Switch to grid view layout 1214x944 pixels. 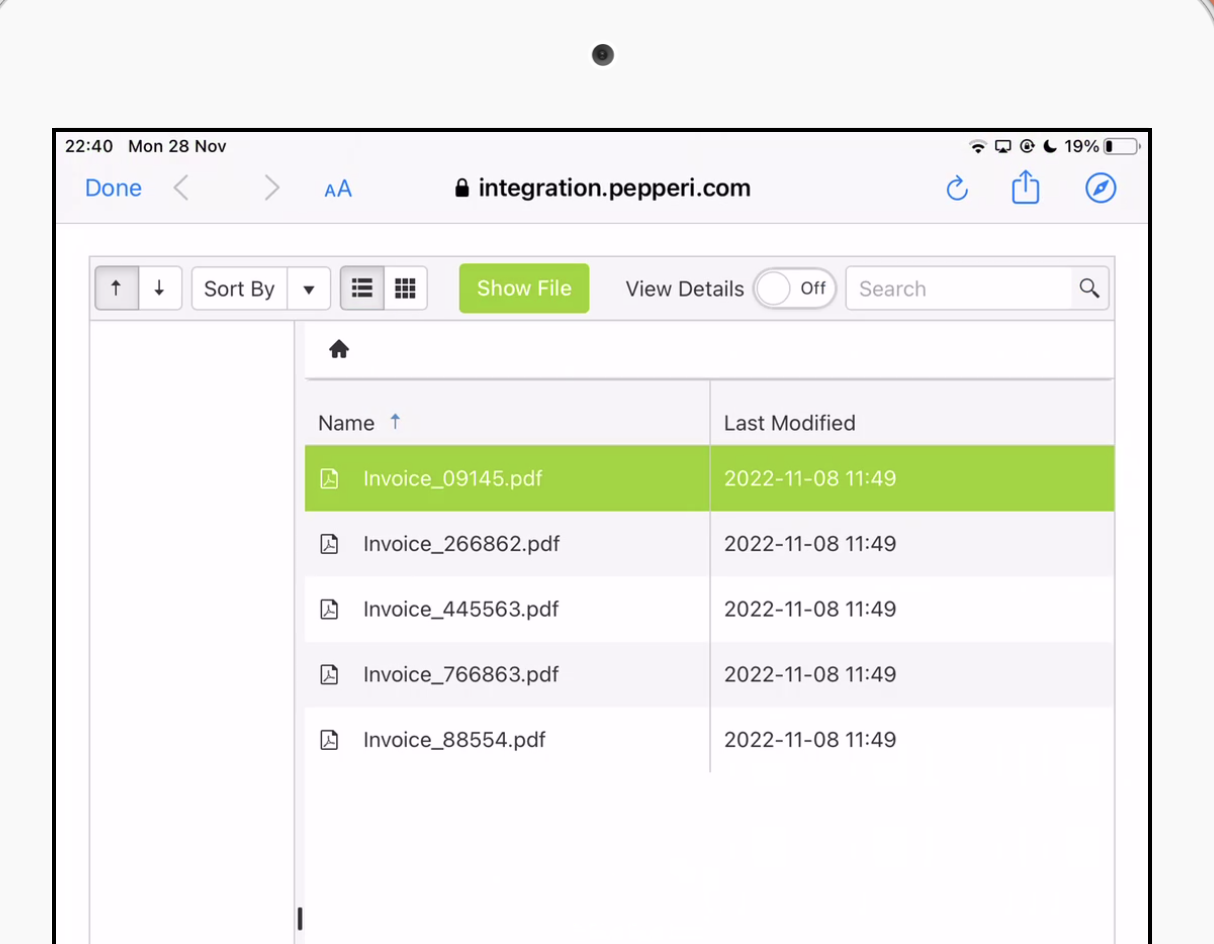[405, 289]
